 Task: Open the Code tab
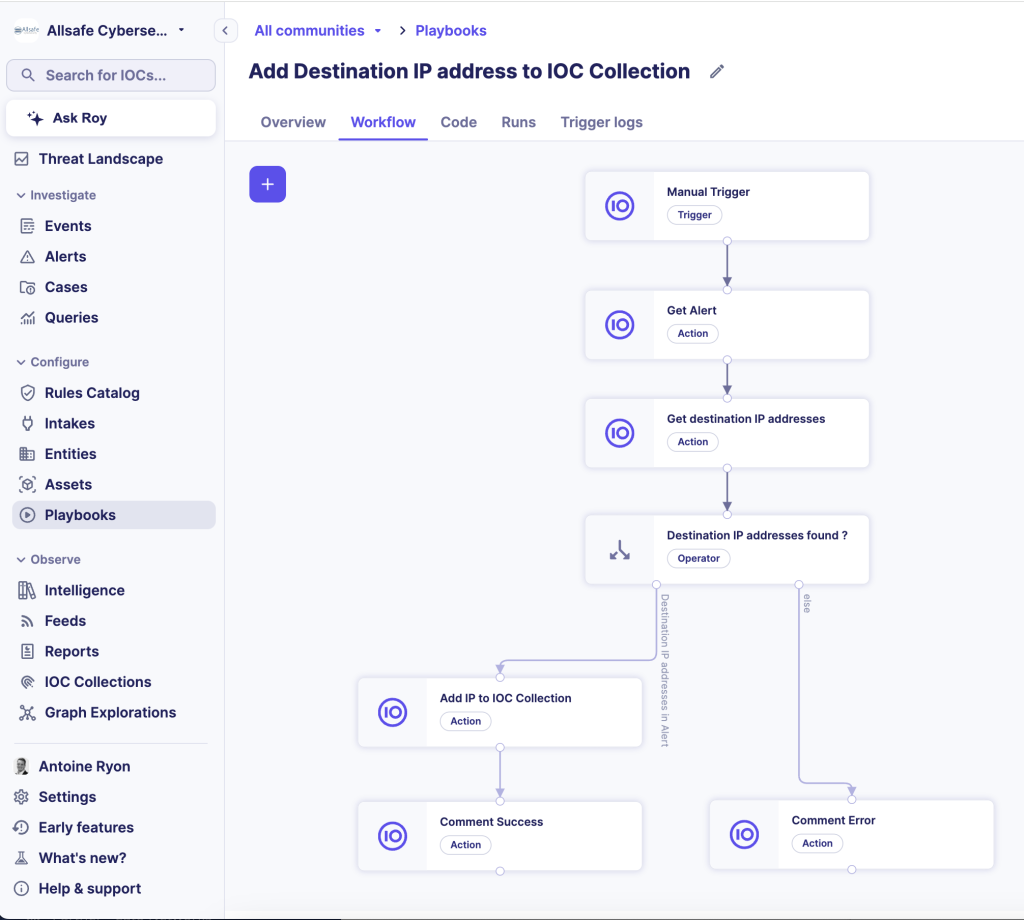(458, 122)
